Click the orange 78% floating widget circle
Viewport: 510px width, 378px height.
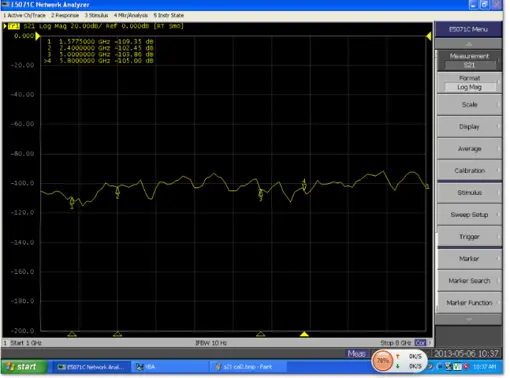383,361
